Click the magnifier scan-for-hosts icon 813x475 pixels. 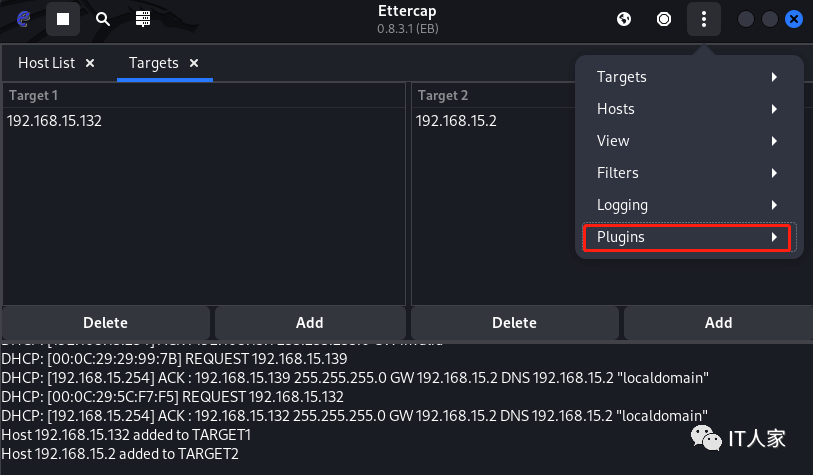[102, 18]
